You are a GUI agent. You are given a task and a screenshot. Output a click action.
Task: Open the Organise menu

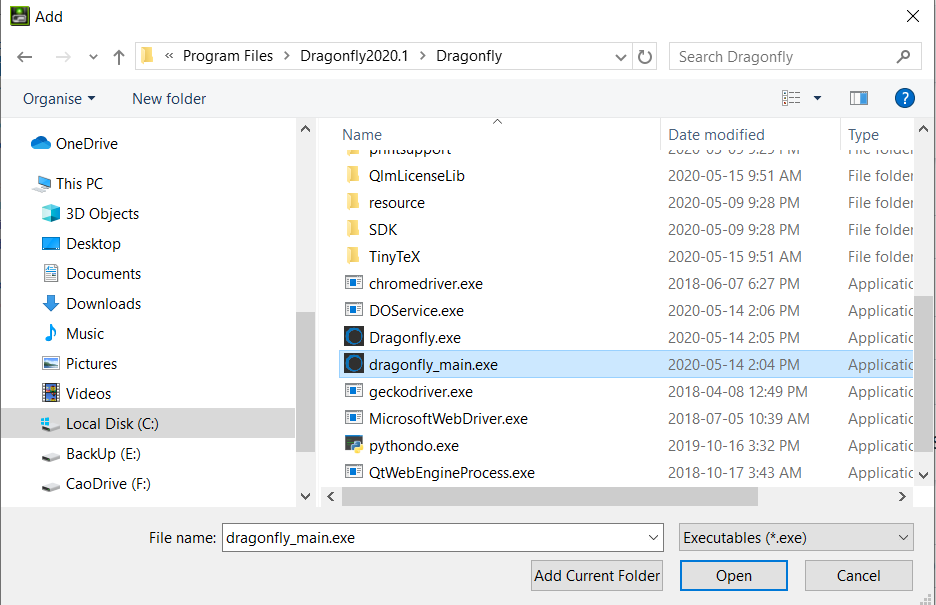coord(58,98)
